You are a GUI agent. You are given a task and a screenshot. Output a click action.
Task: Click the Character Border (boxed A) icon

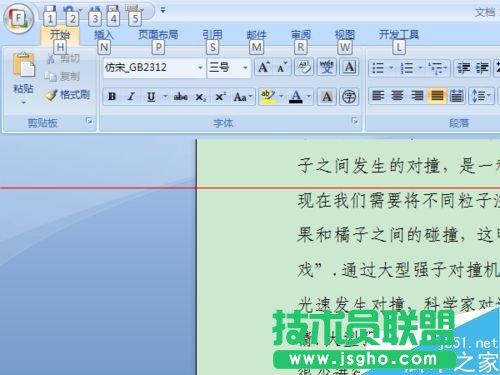coord(349,67)
